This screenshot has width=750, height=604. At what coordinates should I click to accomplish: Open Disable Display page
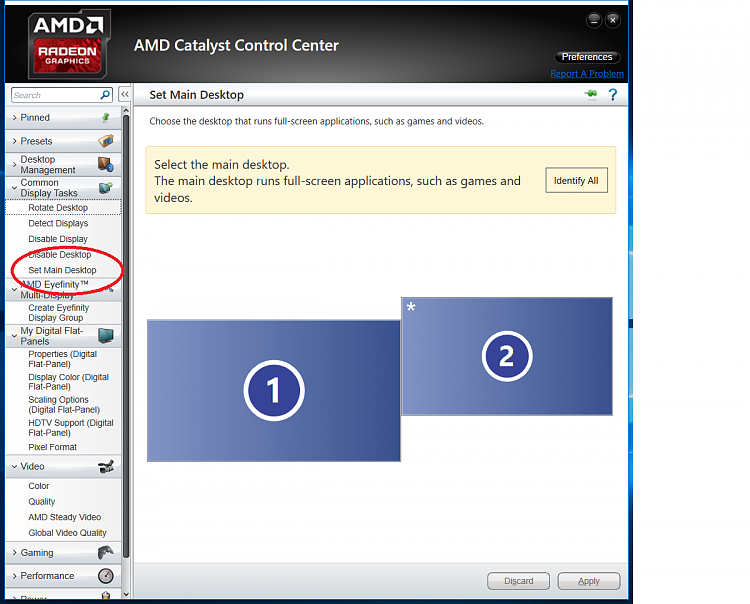(x=58, y=239)
